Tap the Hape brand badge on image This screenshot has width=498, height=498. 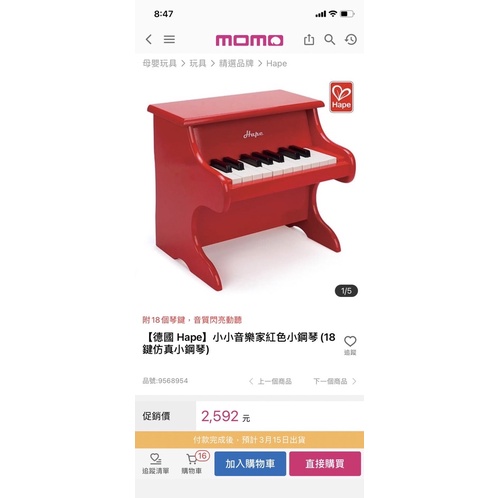click(341, 97)
